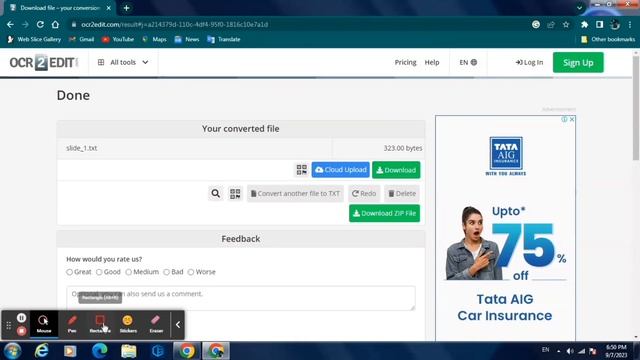The image size is (640, 360).
Task: Select the Mouse tool in the recorder bar
Action: coord(44,324)
